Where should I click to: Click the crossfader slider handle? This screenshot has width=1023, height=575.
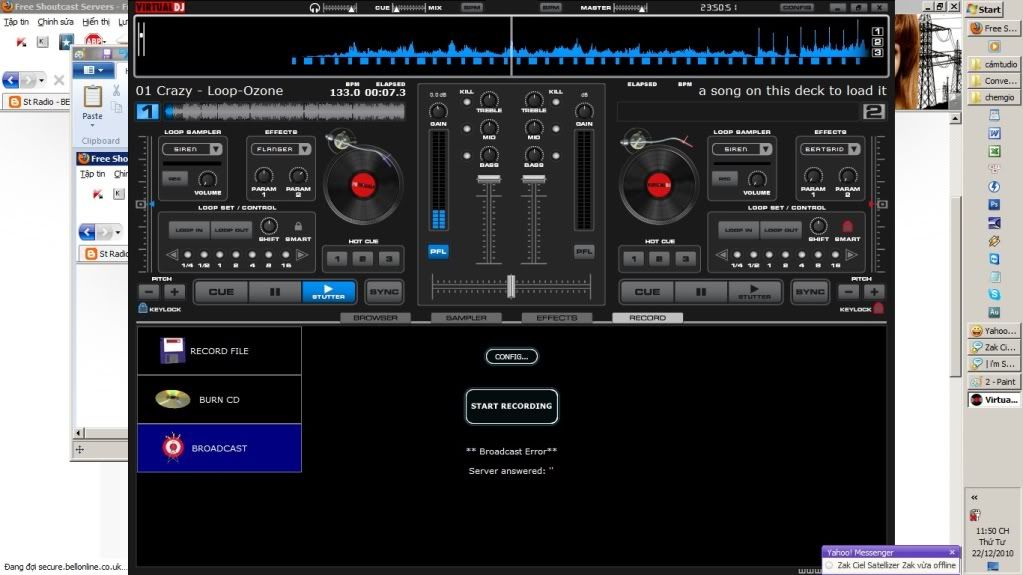[510, 286]
